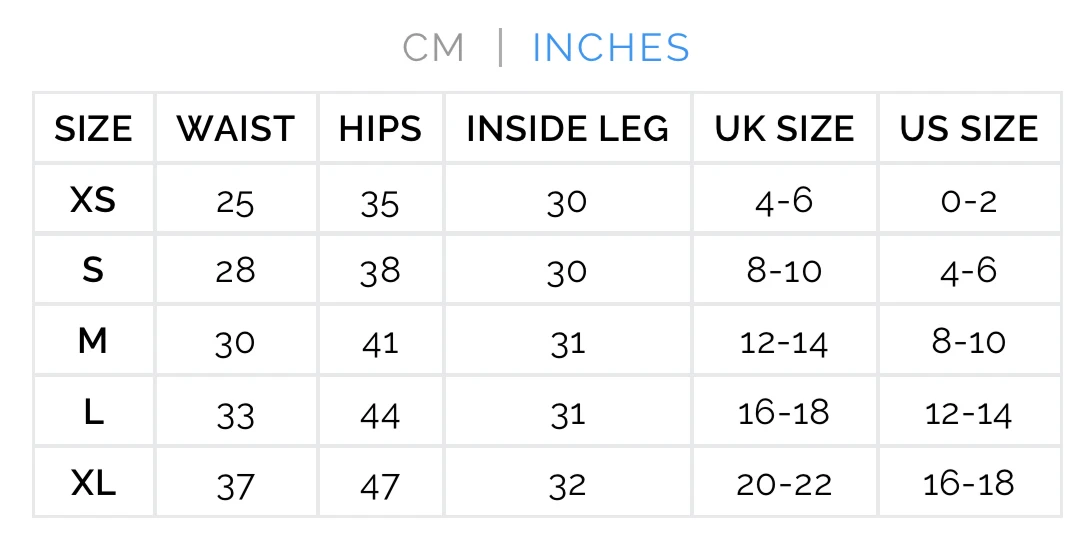This screenshot has height=543, width=1091.
Task: Select the XL size row label
Action: (93, 485)
